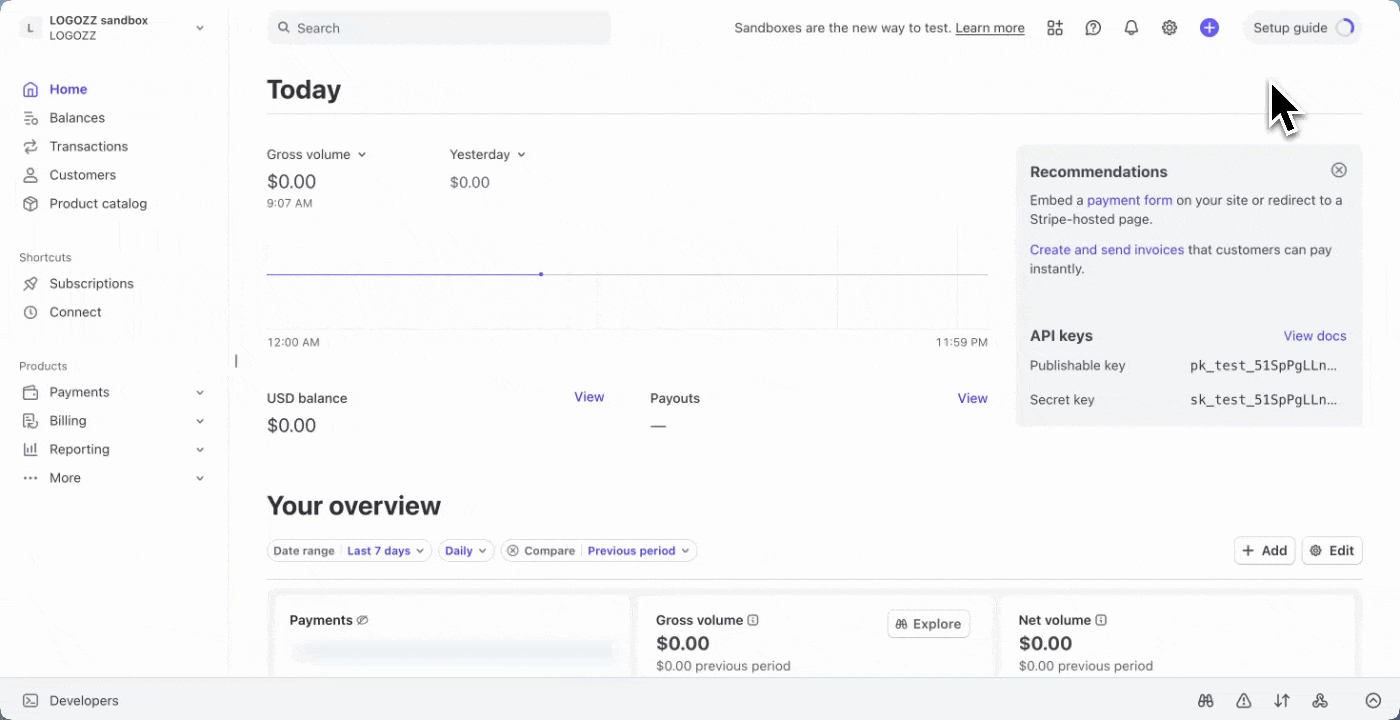Click the purple plus create button
Screen dimensions: 1400x720
pyautogui.click(x=1209, y=28)
